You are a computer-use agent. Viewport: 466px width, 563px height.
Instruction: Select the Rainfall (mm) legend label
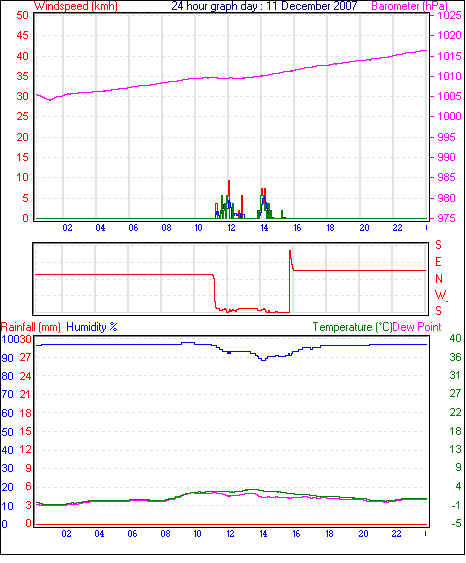coord(31,327)
